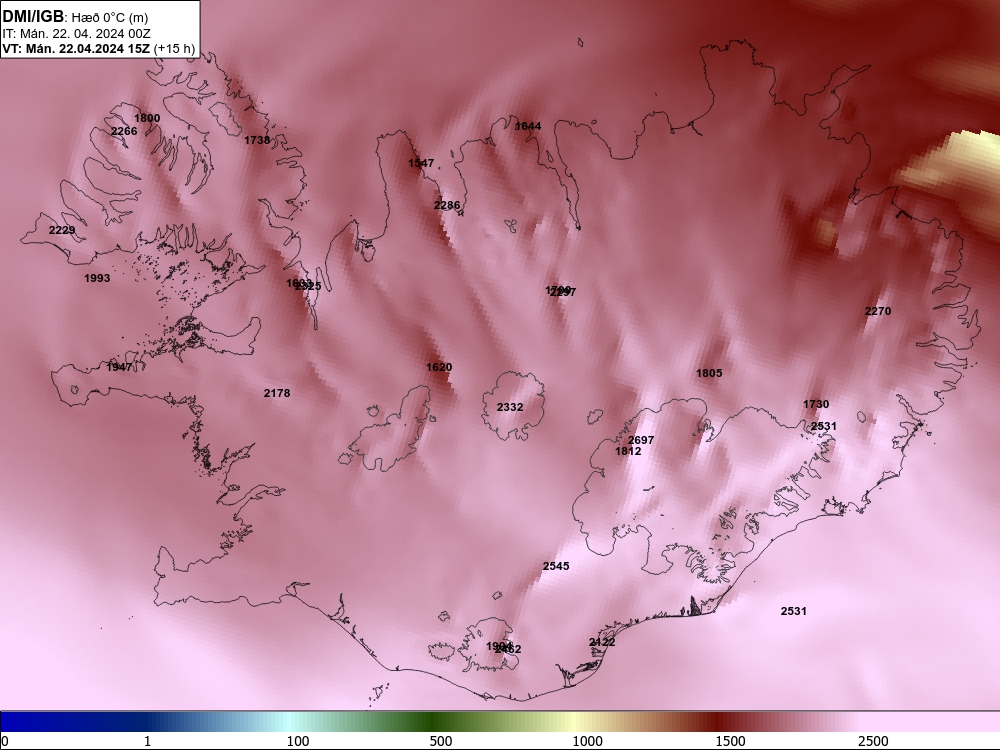
Task: Click the 2332 value inside the glacier outline
Action: (510, 408)
